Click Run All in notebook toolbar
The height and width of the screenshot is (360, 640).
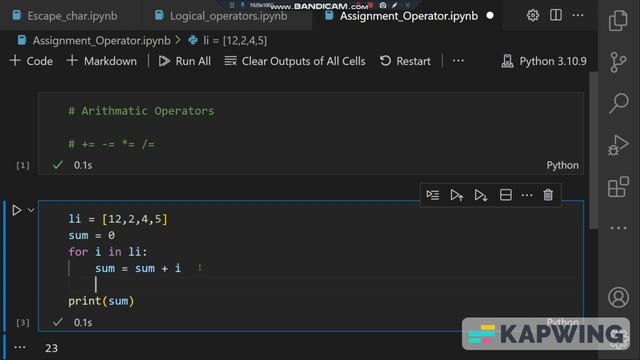(x=184, y=61)
